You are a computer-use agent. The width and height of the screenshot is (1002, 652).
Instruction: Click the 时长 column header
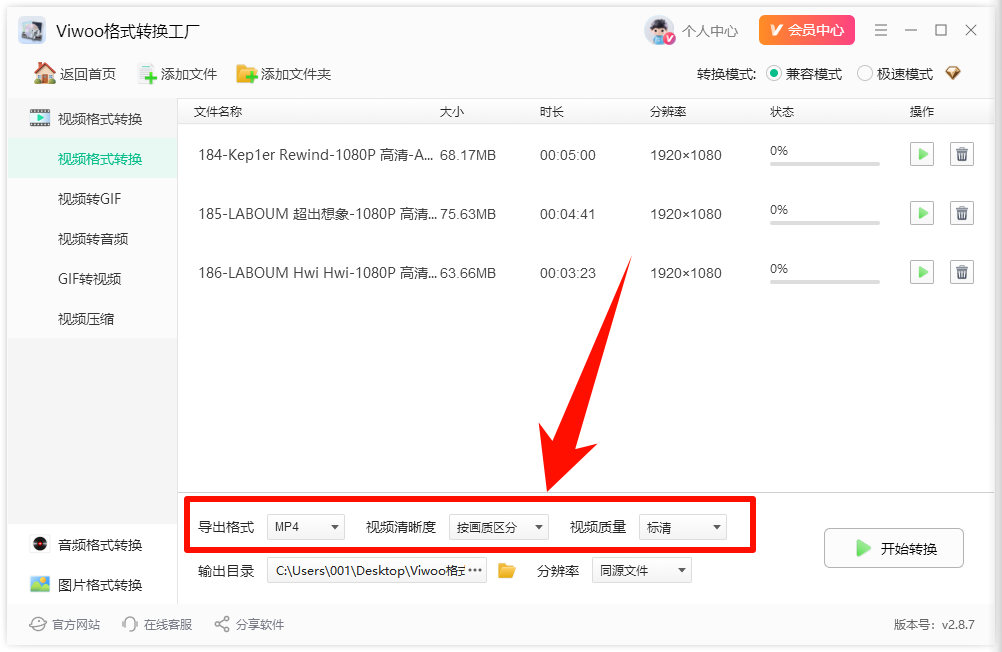coord(551,111)
